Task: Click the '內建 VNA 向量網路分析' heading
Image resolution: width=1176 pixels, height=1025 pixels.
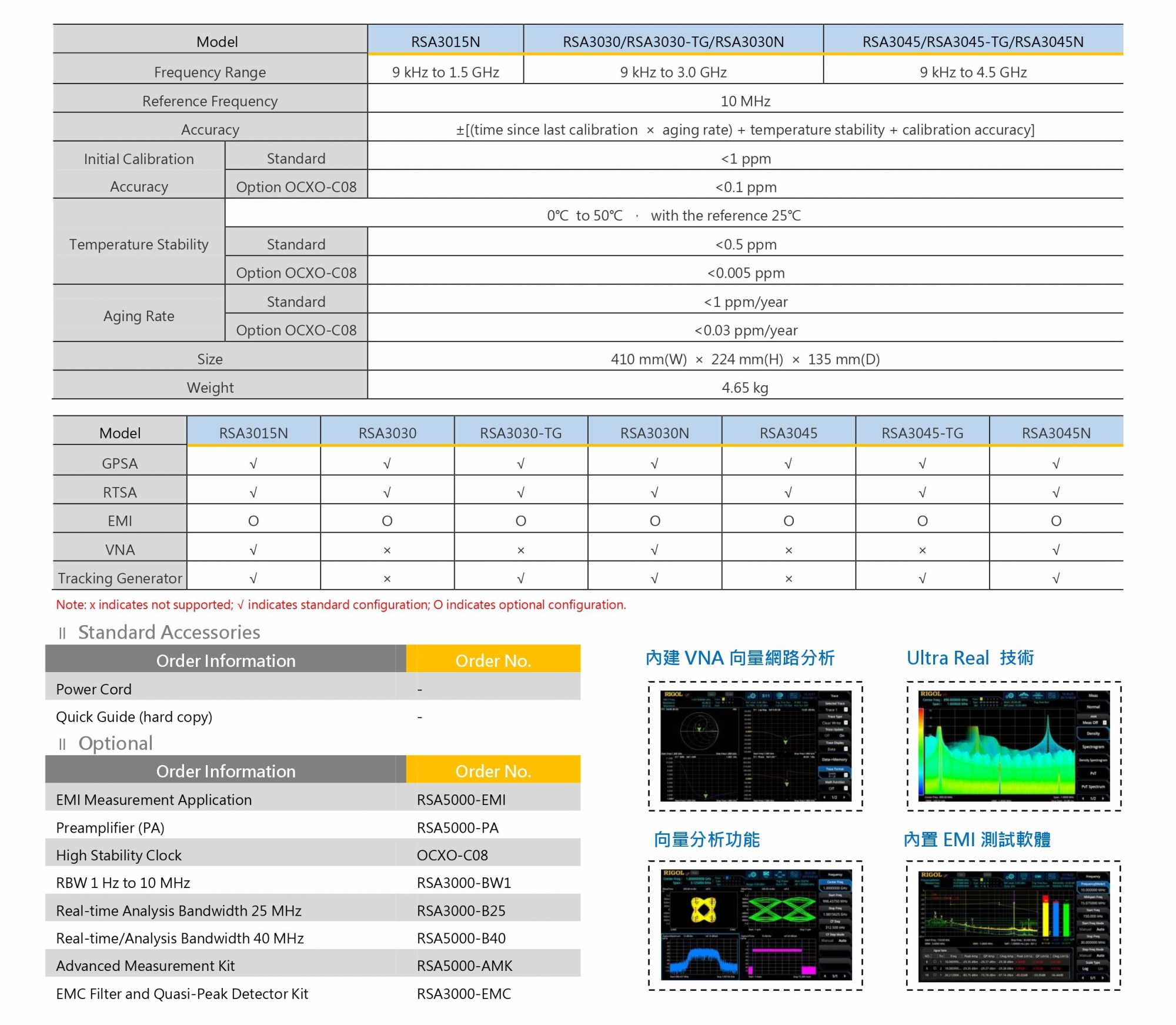Action: (740, 657)
